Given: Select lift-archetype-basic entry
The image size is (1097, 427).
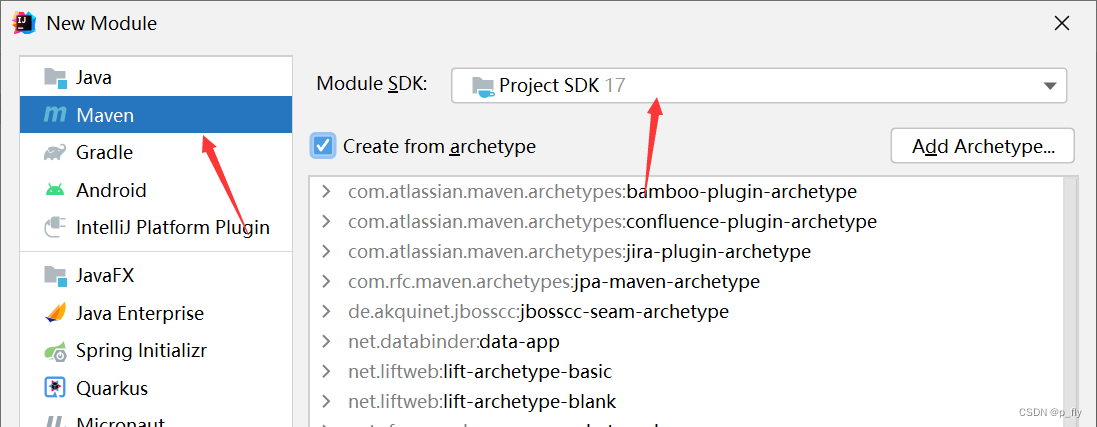Looking at the screenshot, I should point(480,372).
